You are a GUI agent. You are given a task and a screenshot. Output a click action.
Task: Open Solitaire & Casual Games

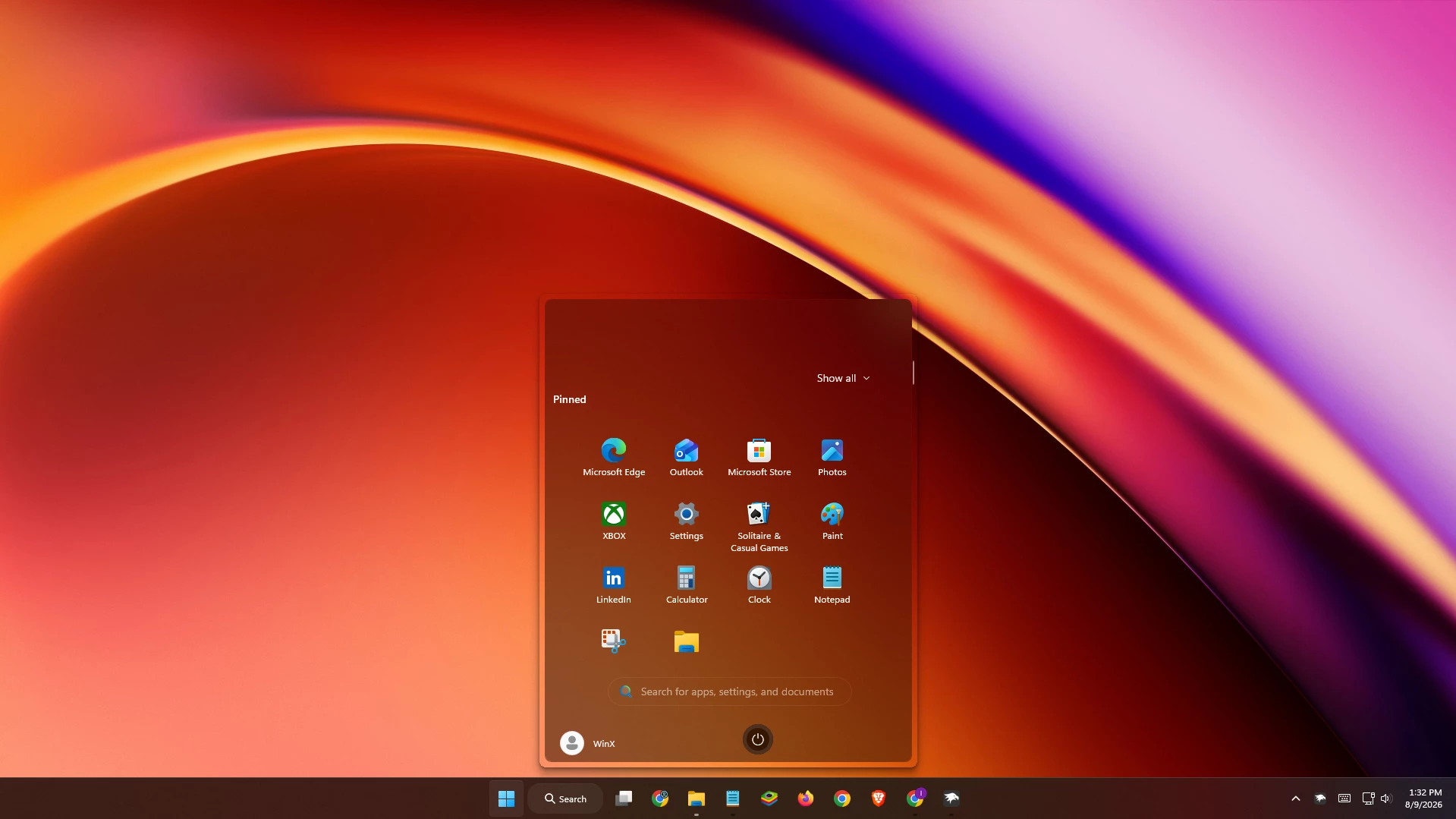(759, 527)
